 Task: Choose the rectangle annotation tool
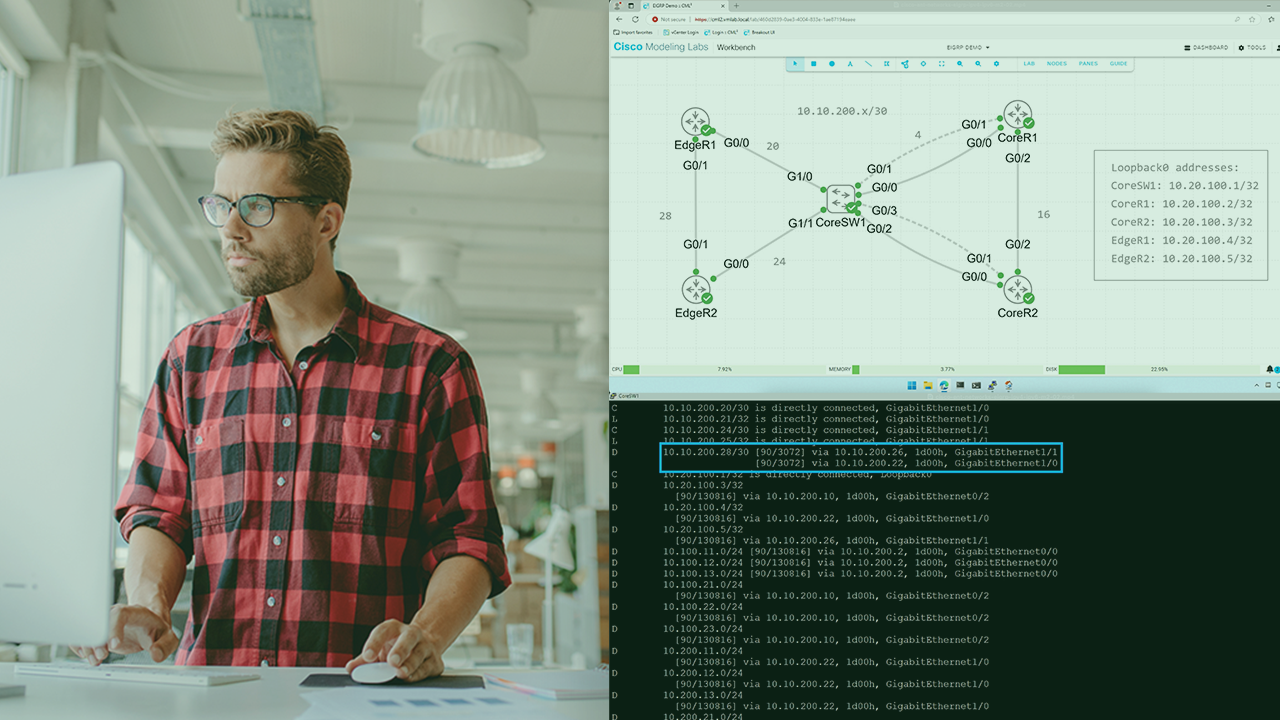click(814, 64)
